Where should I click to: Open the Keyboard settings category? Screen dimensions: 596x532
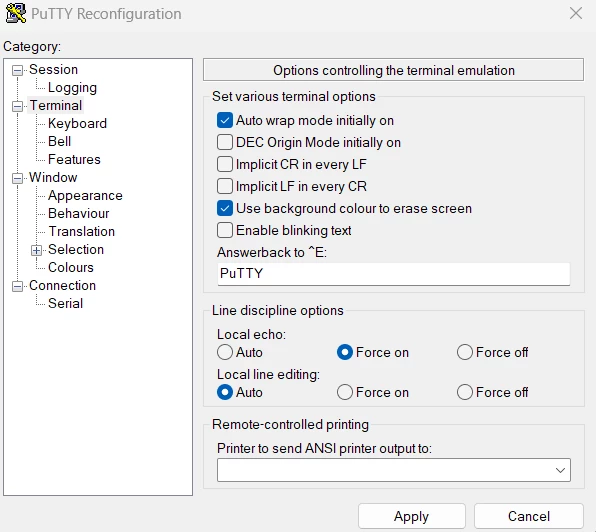coord(77,124)
